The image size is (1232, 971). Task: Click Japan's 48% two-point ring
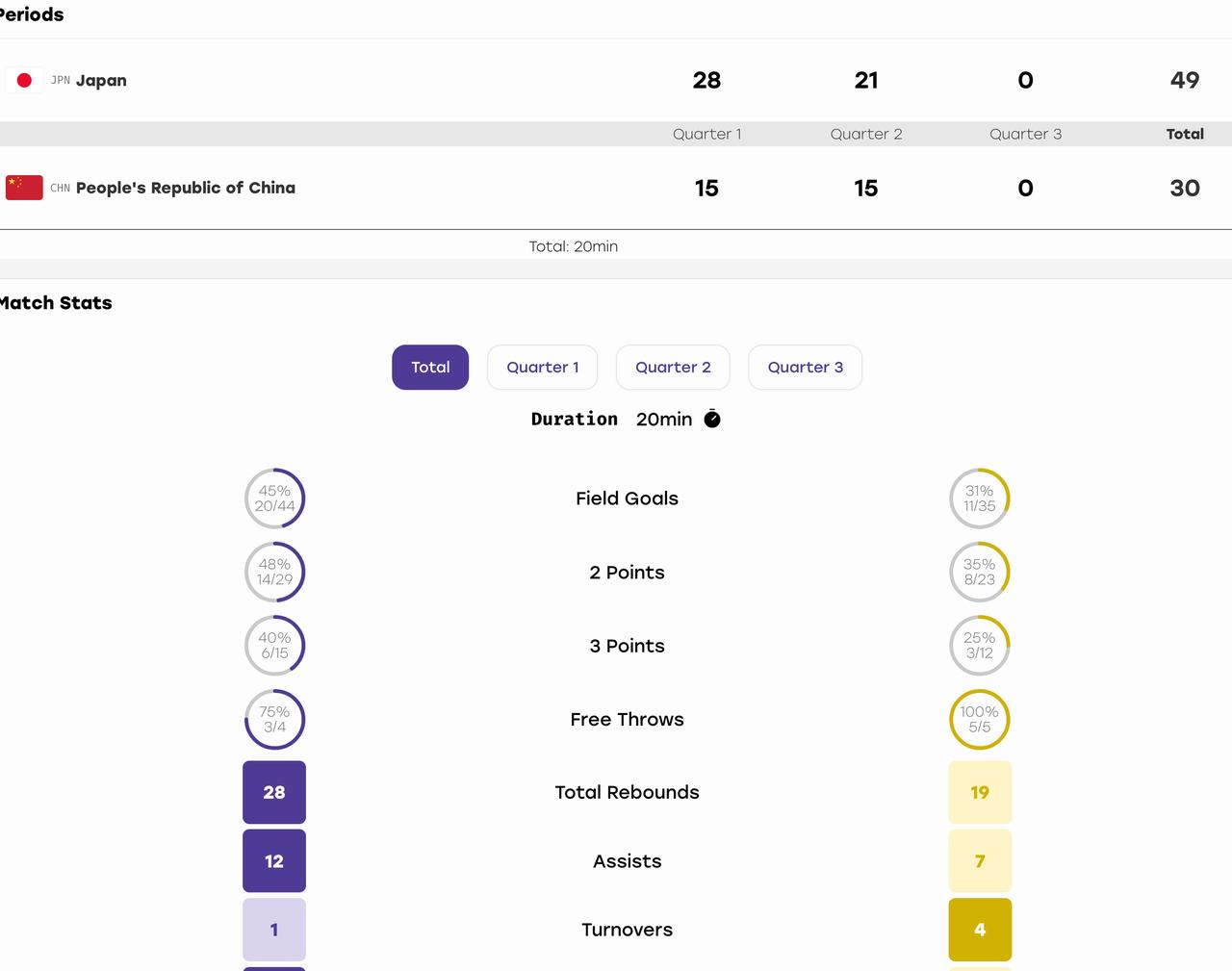[x=274, y=573]
